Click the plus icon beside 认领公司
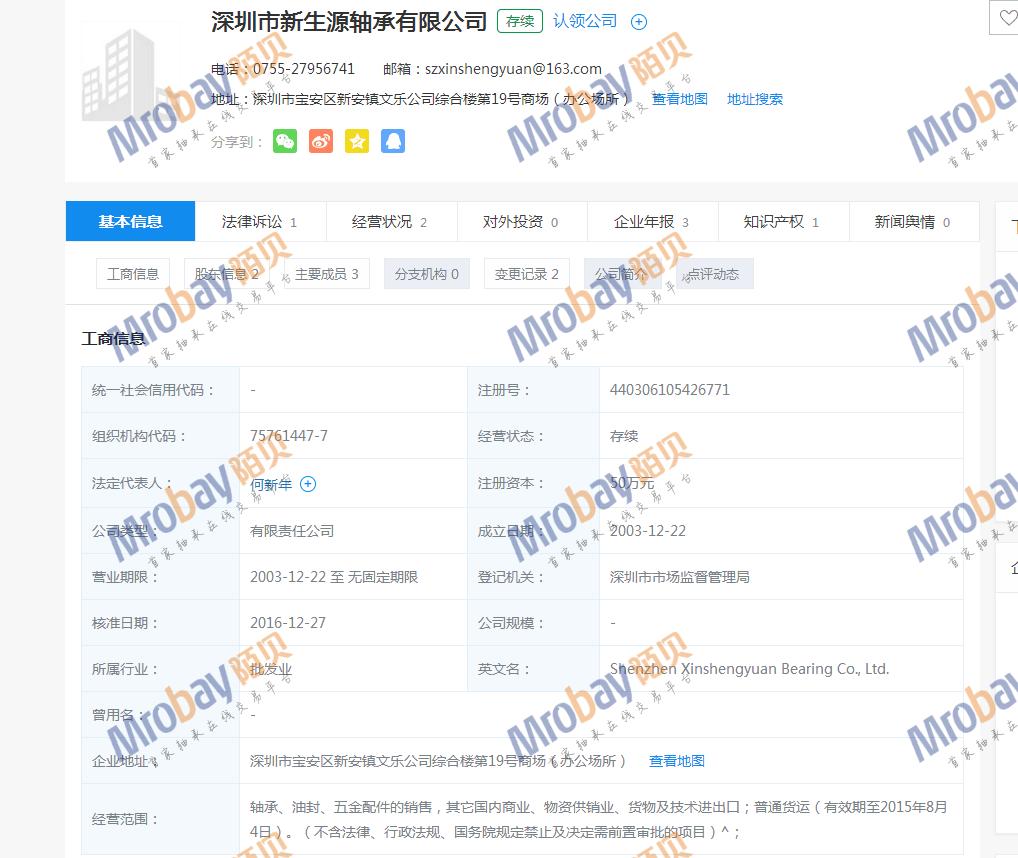This screenshot has width=1018, height=858. tap(639, 22)
